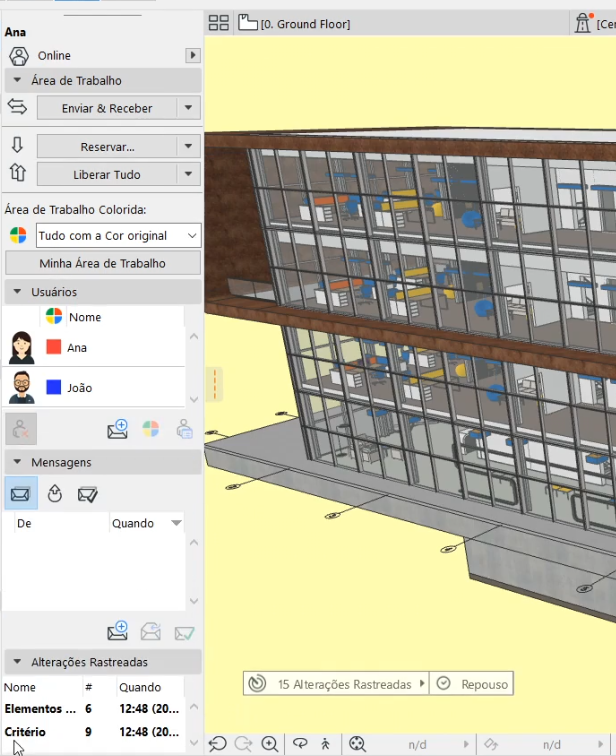Click the new message icon below users list

coord(117,430)
